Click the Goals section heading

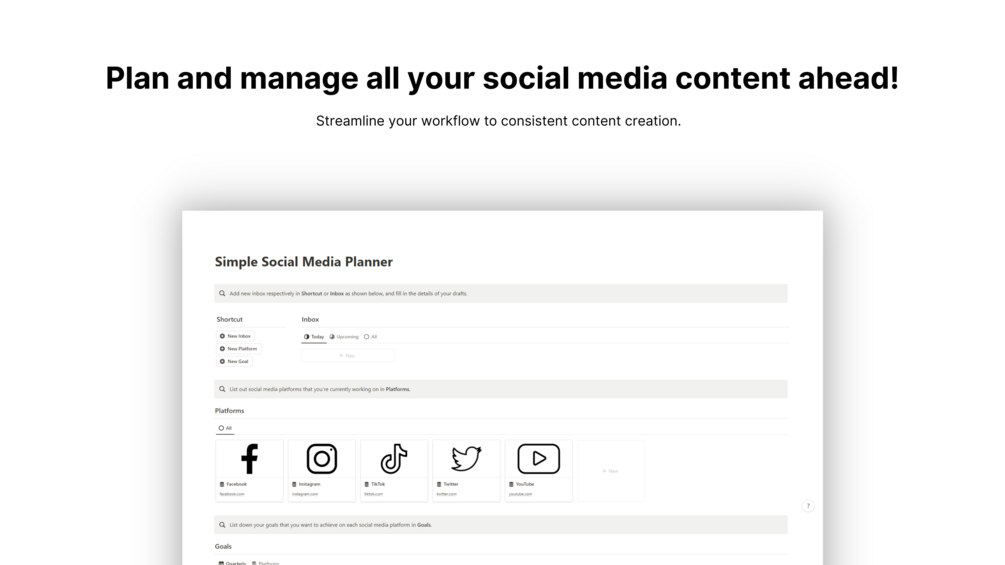point(223,546)
